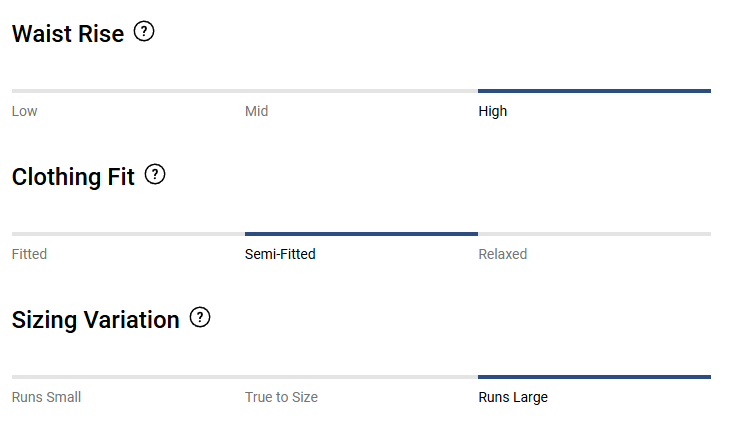
Task: Pick the True to Size label
Action: pos(281,397)
